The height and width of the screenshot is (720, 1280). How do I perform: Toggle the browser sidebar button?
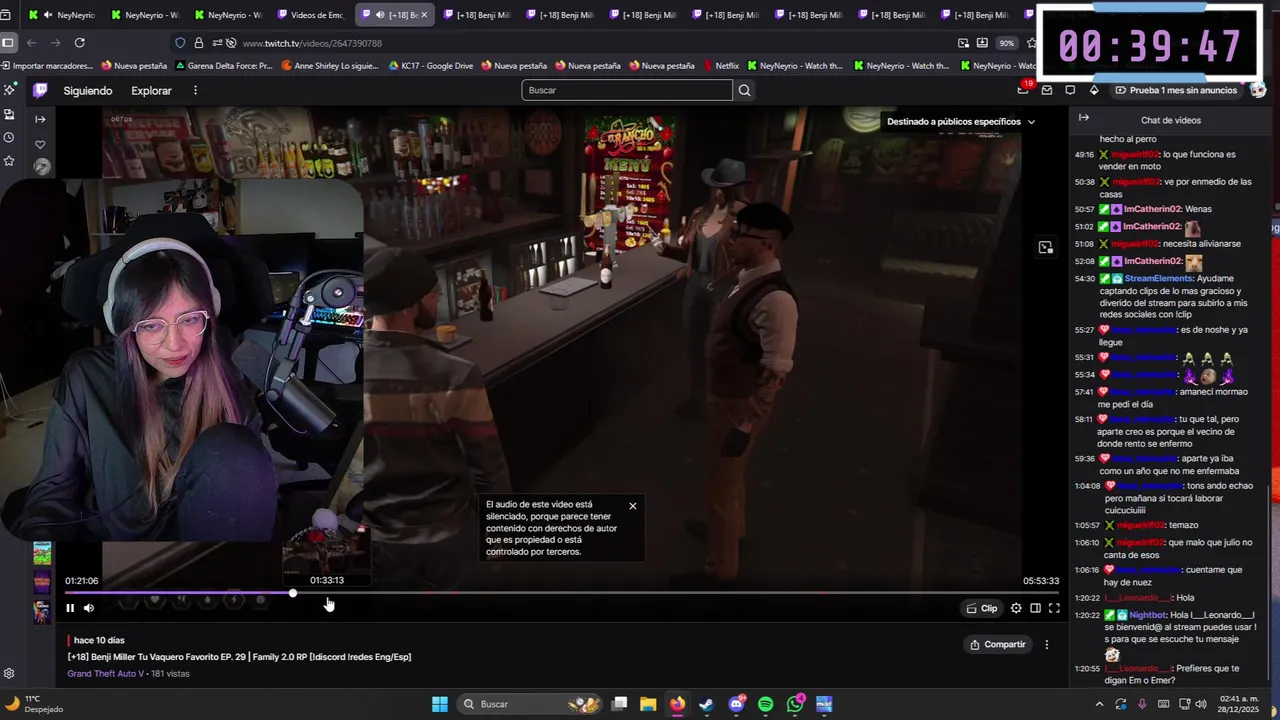click(8, 43)
